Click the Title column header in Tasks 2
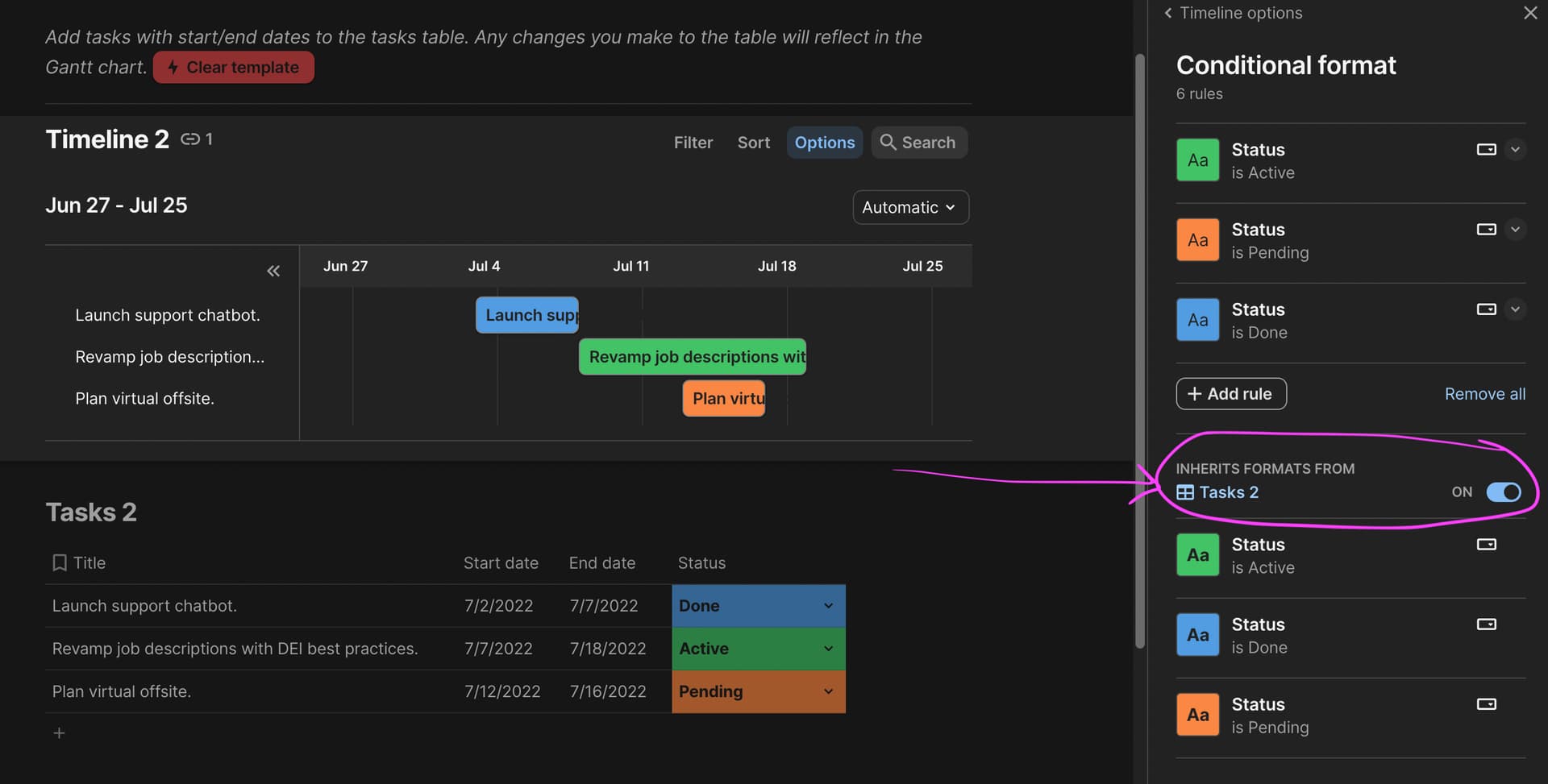Viewport: 1548px width, 784px height. pos(79,563)
